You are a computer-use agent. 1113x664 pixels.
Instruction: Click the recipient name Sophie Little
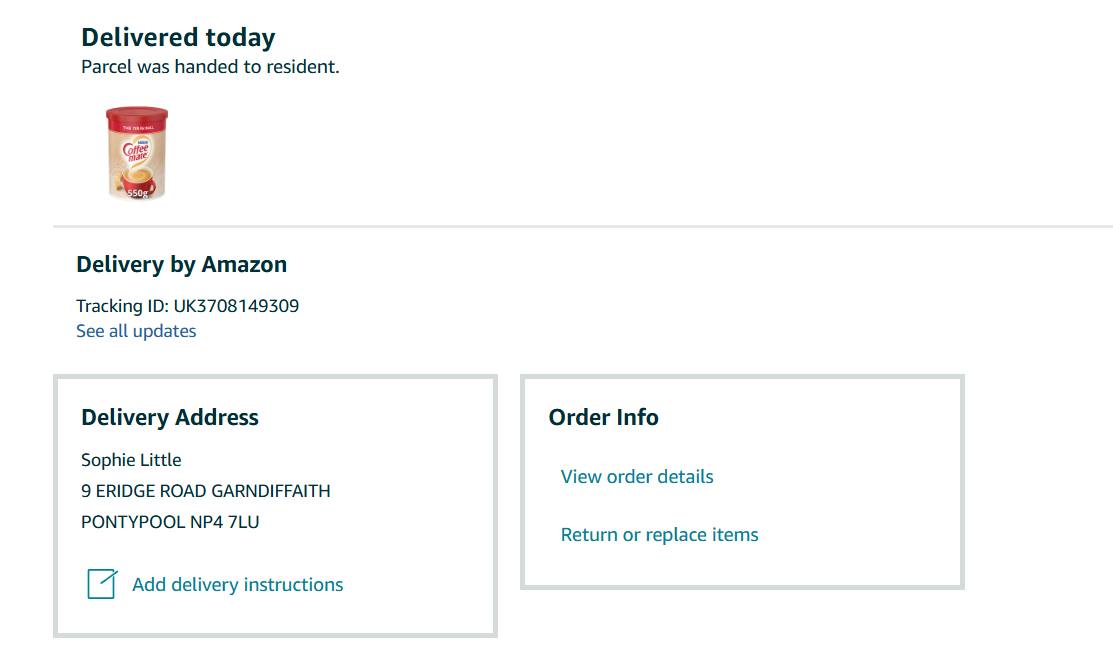(x=131, y=460)
